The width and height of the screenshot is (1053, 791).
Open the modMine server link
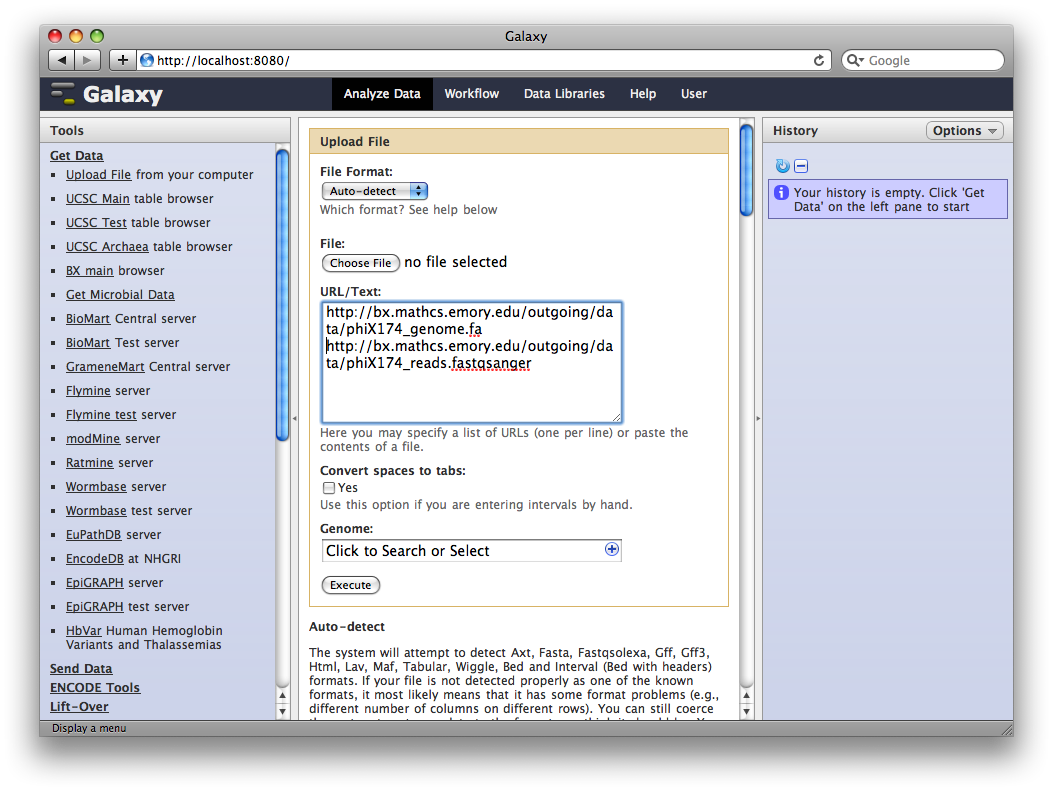coord(93,439)
